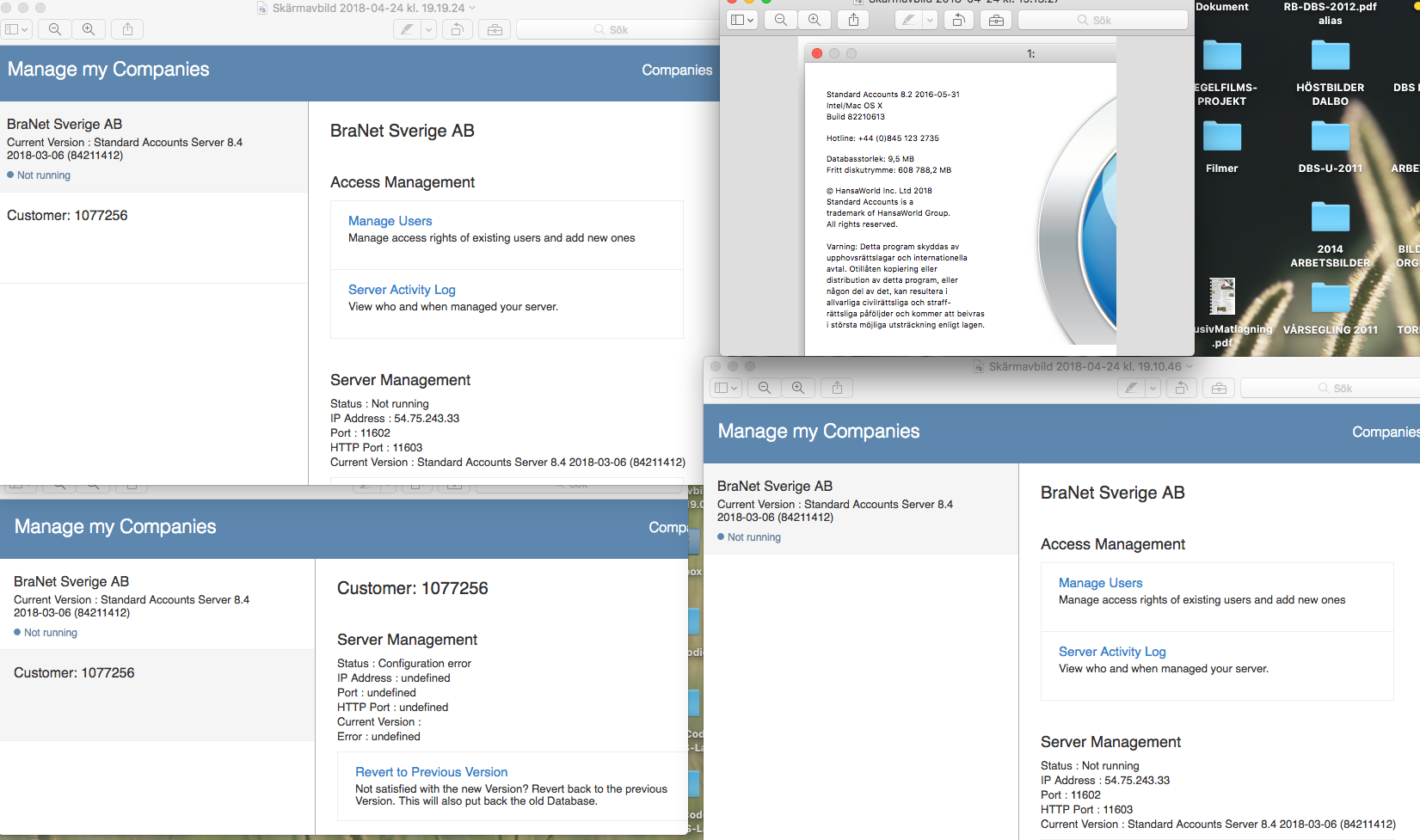Viewport: 1420px width, 840px height.
Task: Toggle markup pen in 19.10.46 Preview window
Action: point(1131,388)
